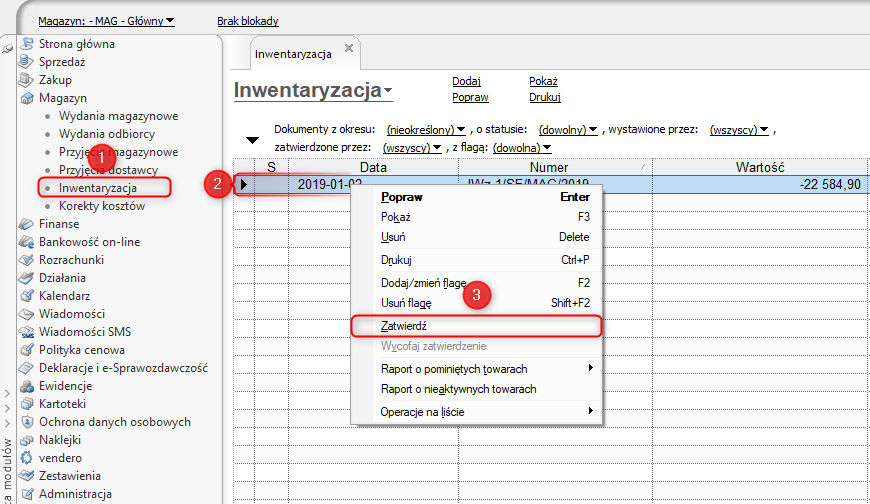
Task: Open wystawione przez (wszyscy) filter
Action: coord(739,130)
